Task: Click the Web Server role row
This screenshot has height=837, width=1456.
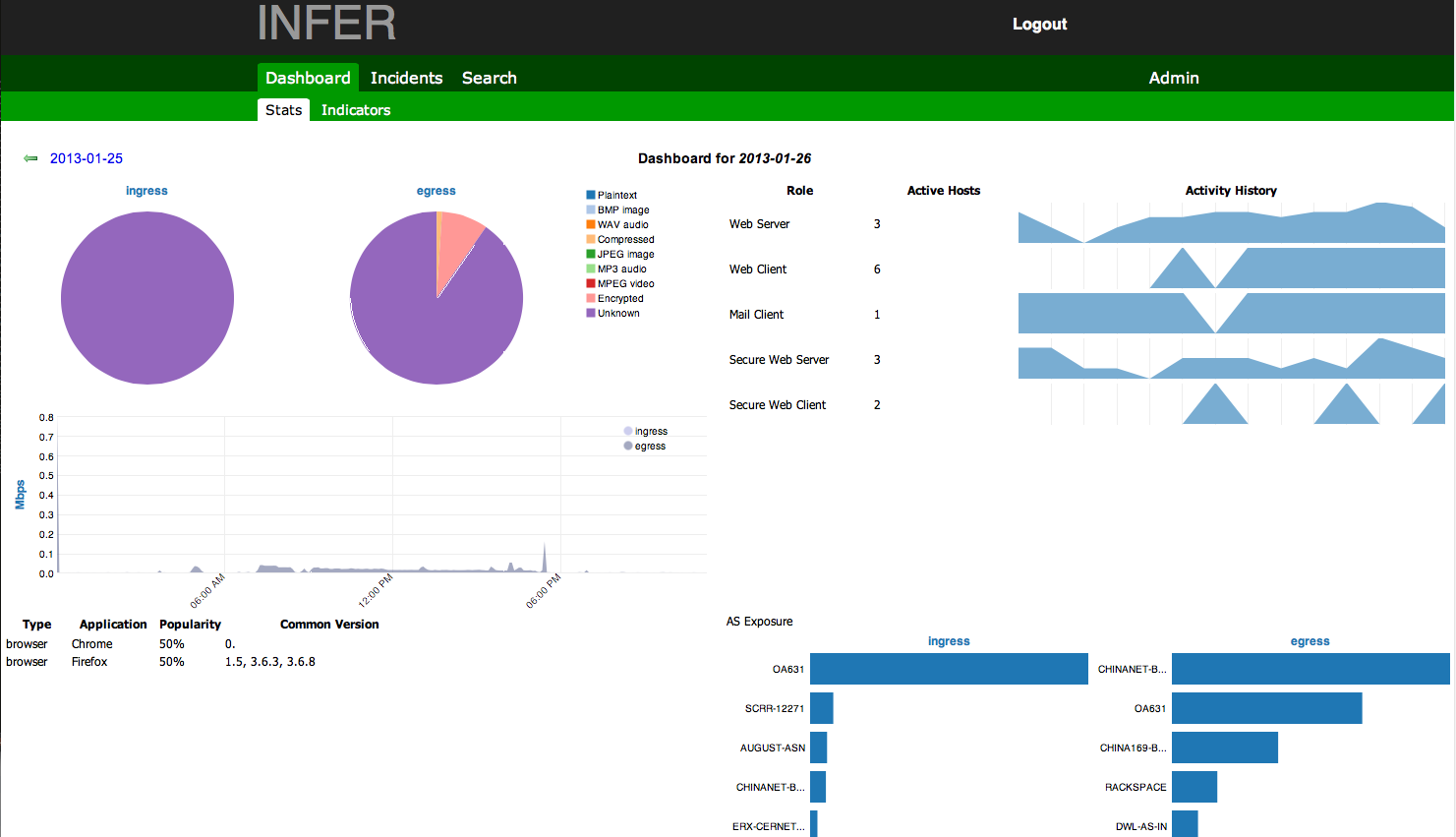Action: pyautogui.click(x=804, y=224)
